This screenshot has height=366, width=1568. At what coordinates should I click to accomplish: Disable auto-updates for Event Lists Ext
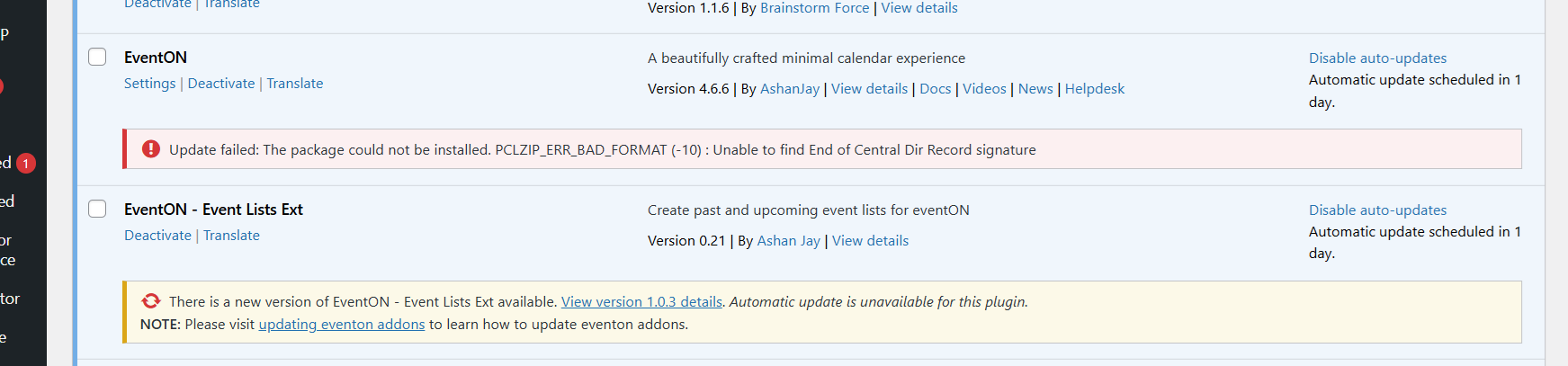(1377, 210)
